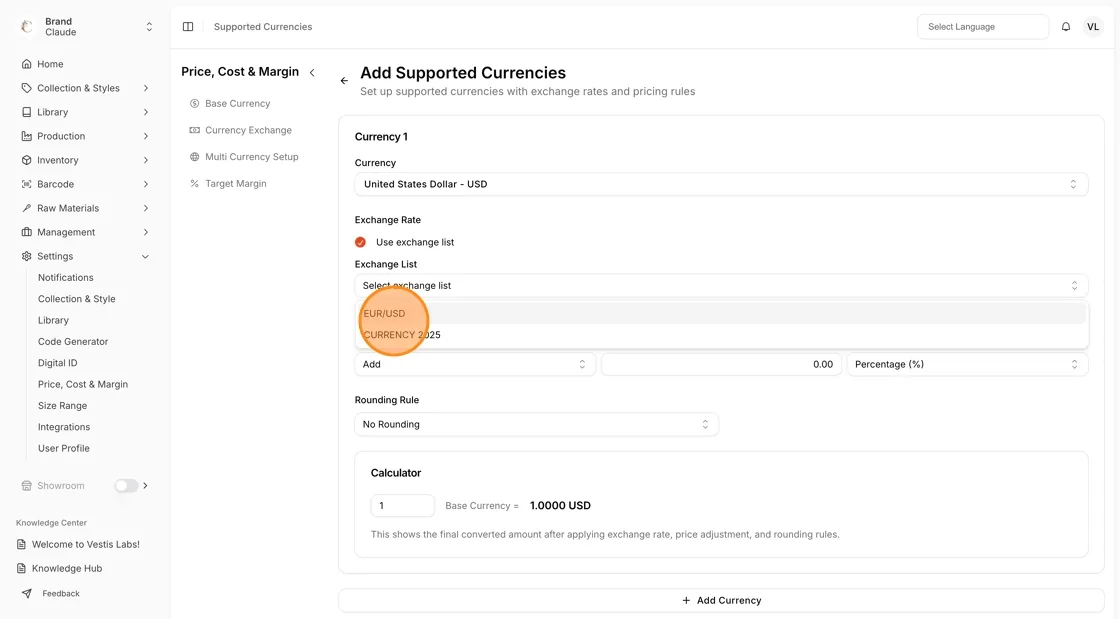Screen dimensions: 1120x619
Task: Open Size Range settings
Action: click(62, 406)
